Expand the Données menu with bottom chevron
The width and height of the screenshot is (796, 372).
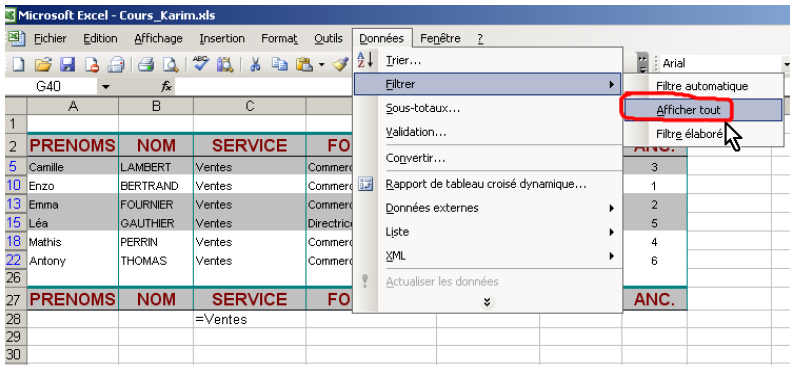click(487, 302)
